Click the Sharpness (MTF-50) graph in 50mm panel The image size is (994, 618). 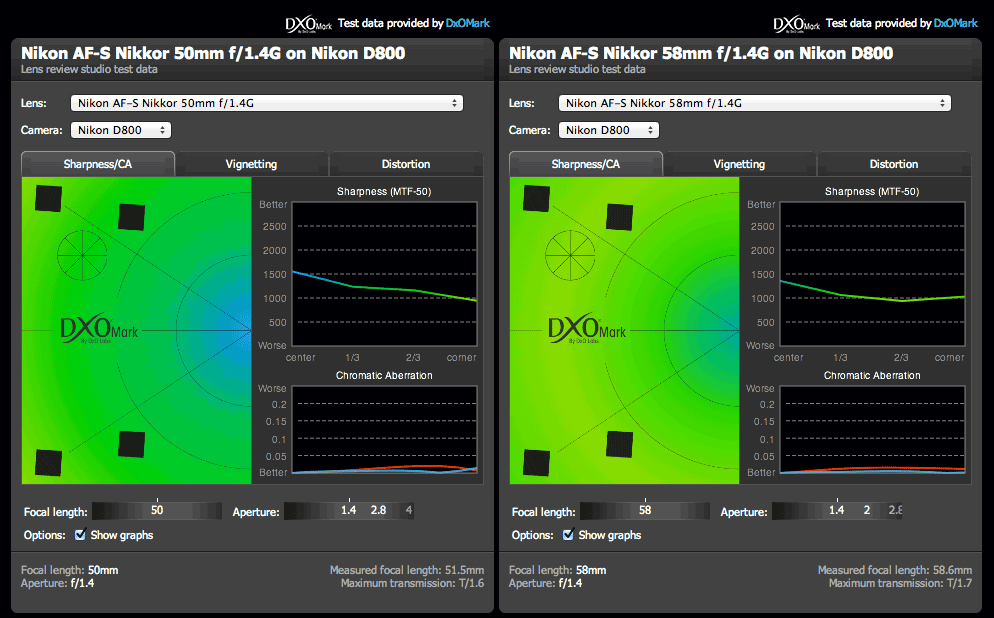[384, 274]
